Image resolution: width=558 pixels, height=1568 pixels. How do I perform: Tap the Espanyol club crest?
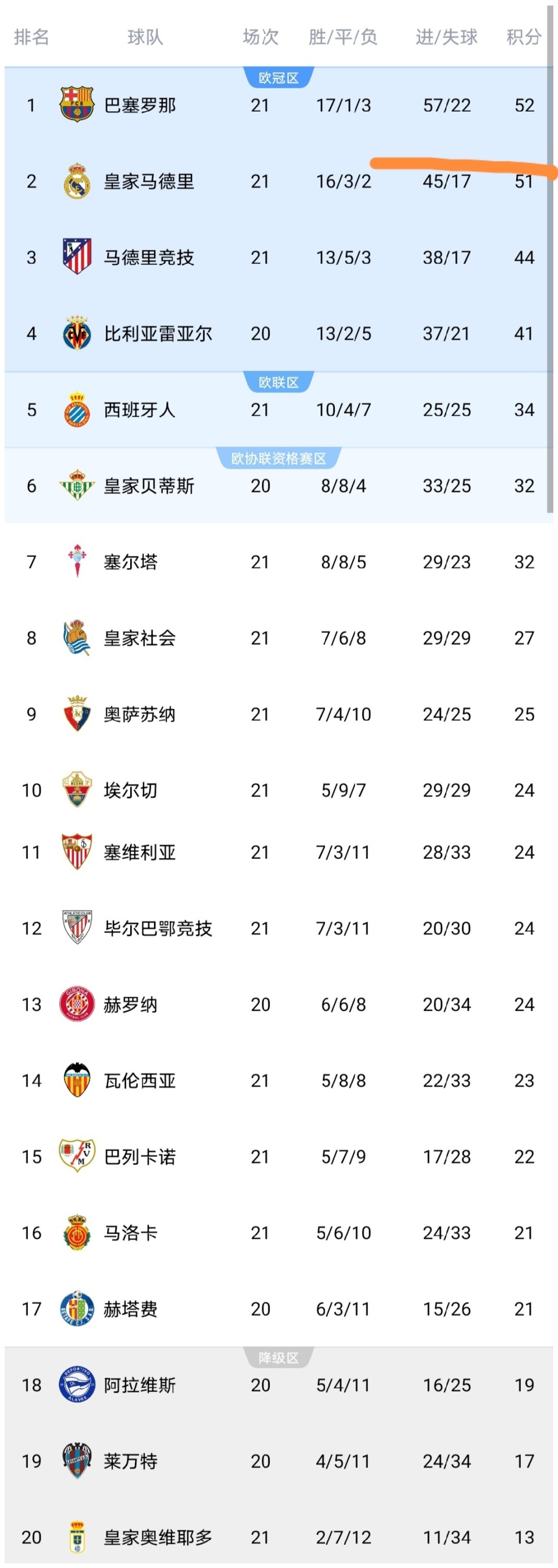[x=77, y=409]
